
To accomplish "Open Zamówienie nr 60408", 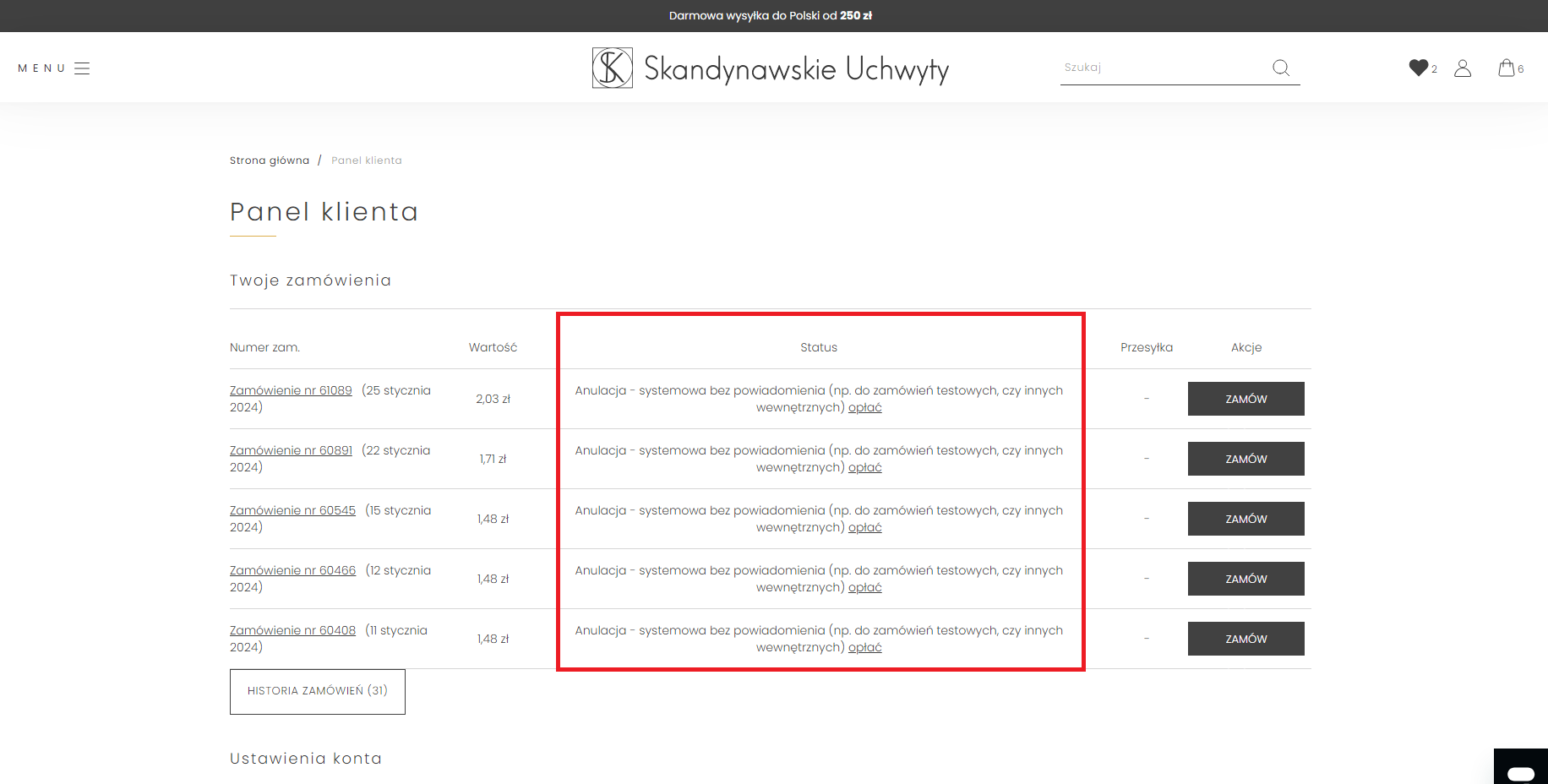I will pyautogui.click(x=292, y=630).
